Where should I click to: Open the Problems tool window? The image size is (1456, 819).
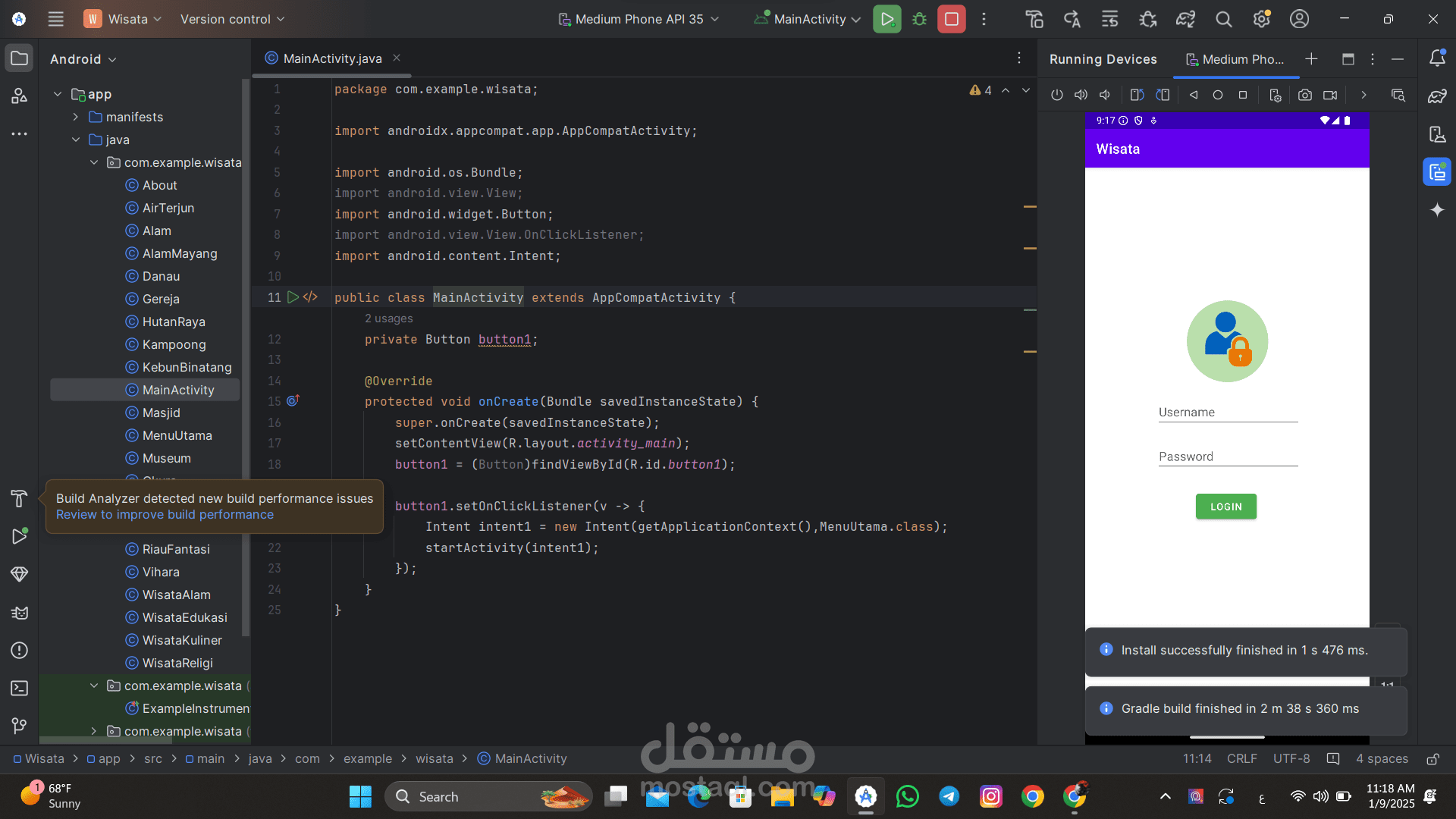[x=20, y=651]
